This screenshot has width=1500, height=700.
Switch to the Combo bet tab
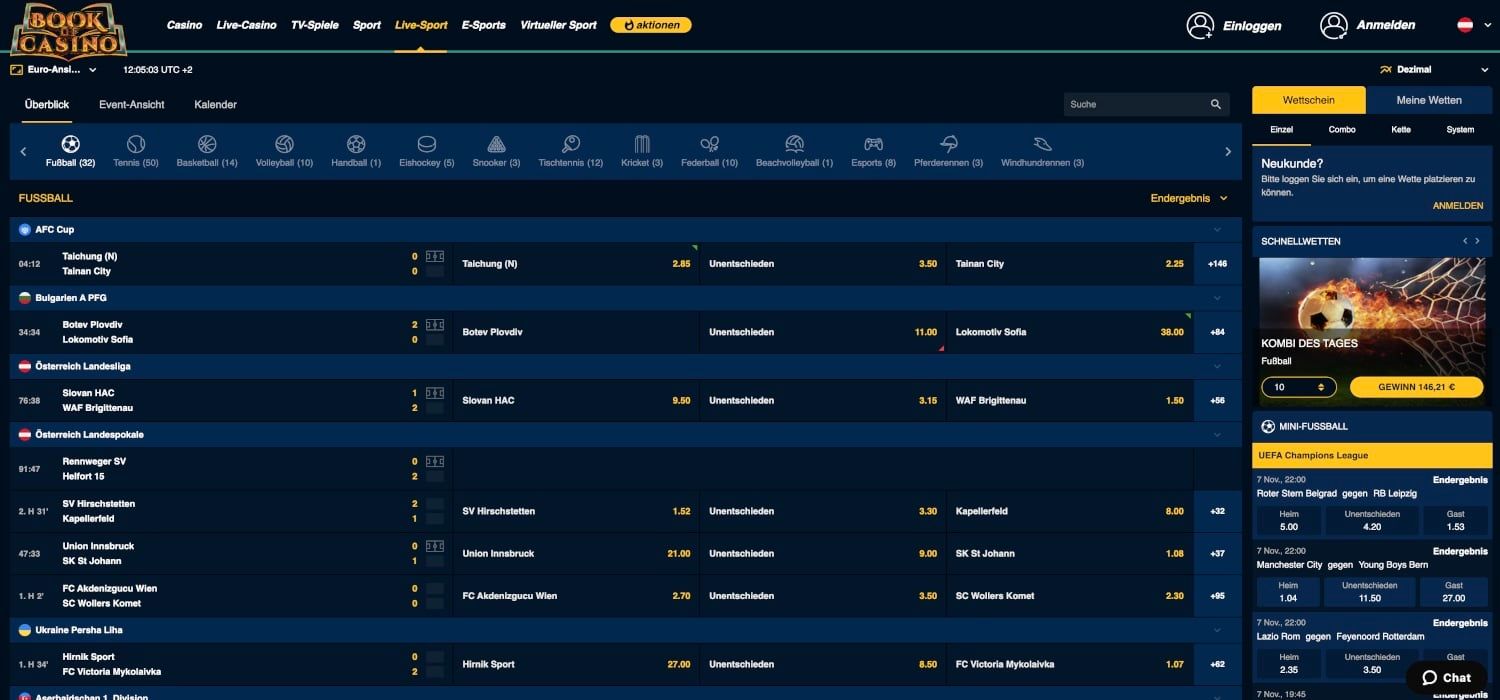[1341, 129]
